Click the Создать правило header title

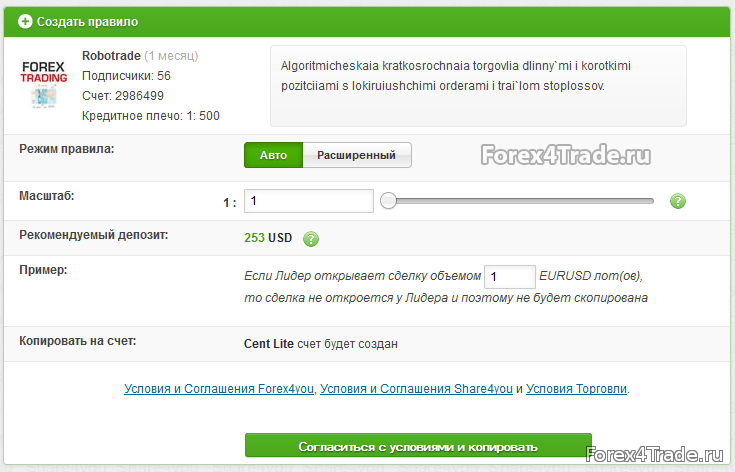pyautogui.click(x=87, y=22)
